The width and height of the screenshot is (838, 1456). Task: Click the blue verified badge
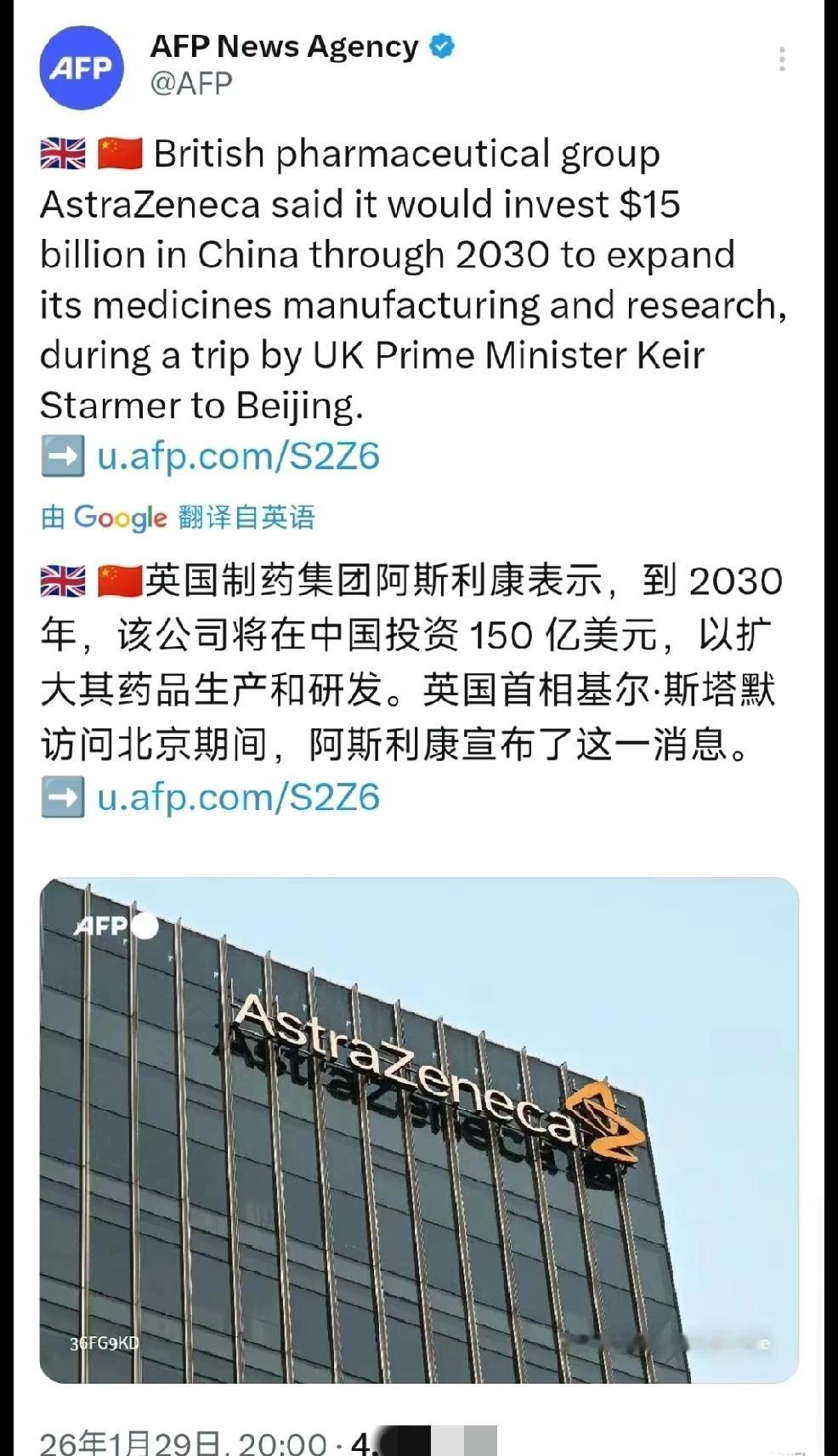pos(442,46)
